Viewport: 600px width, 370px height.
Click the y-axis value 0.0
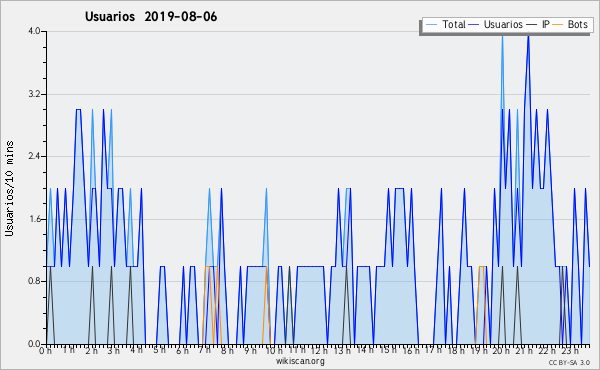[34, 344]
